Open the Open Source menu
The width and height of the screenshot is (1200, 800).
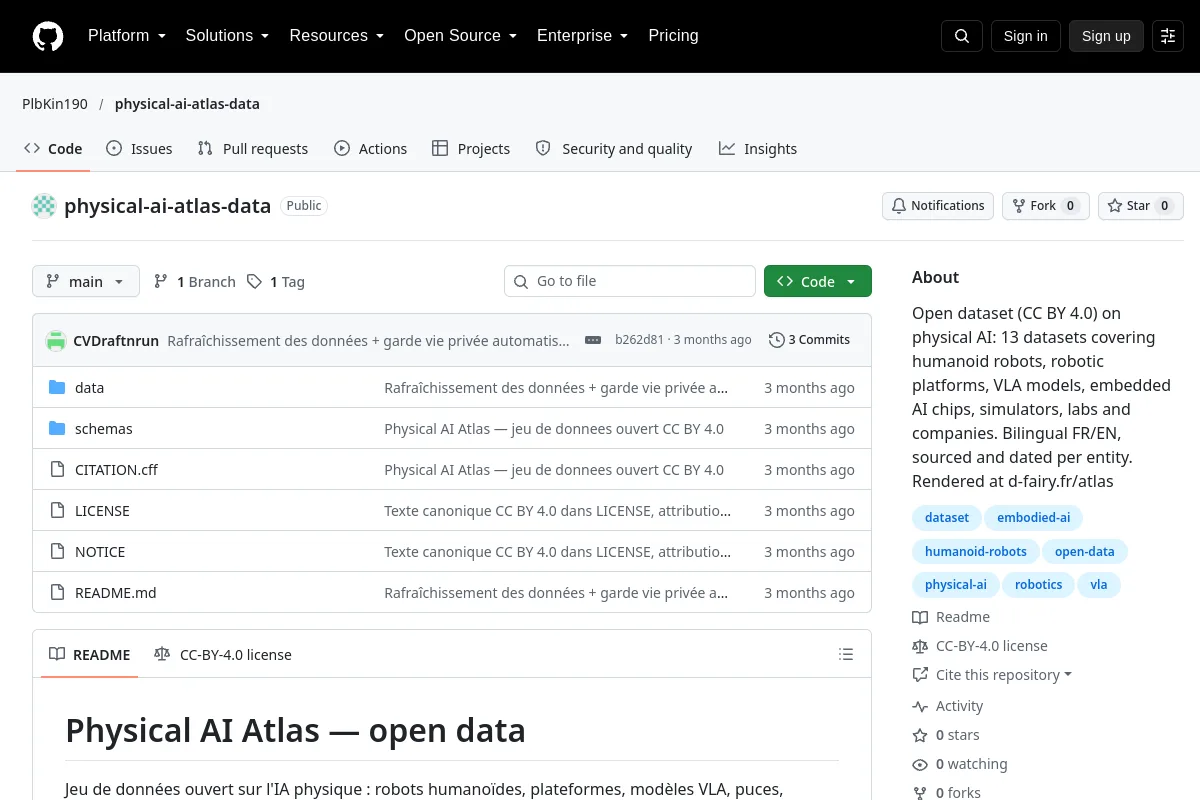click(x=460, y=36)
